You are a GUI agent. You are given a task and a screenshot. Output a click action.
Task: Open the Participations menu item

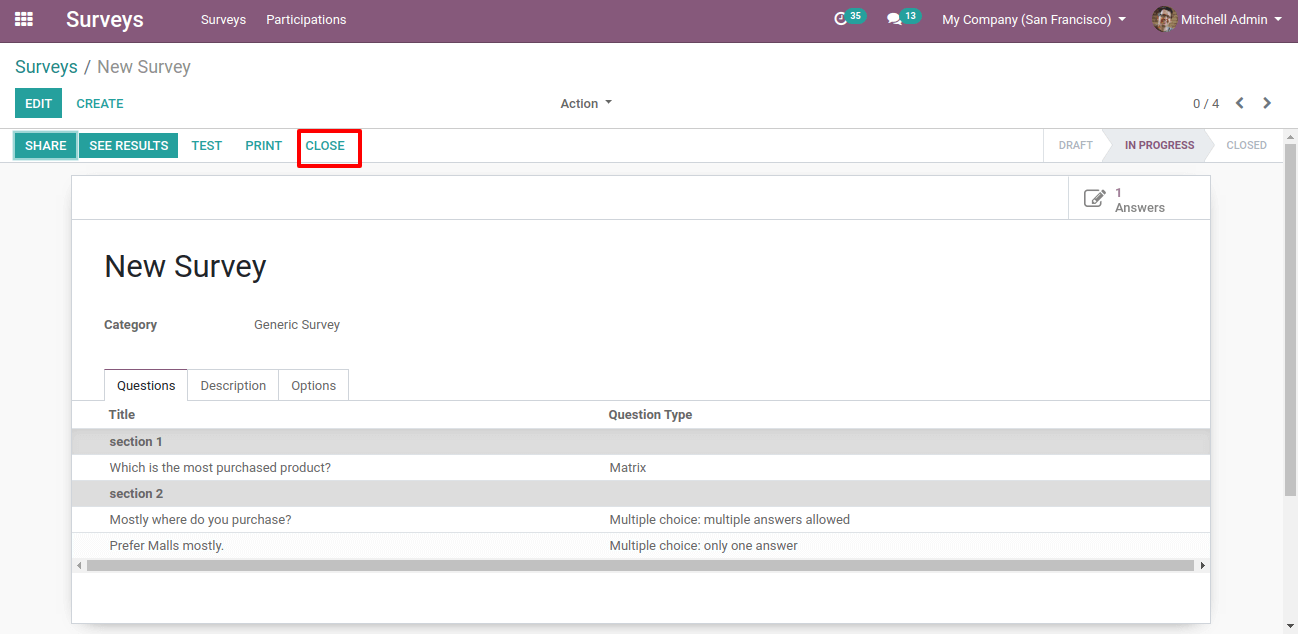(x=306, y=19)
